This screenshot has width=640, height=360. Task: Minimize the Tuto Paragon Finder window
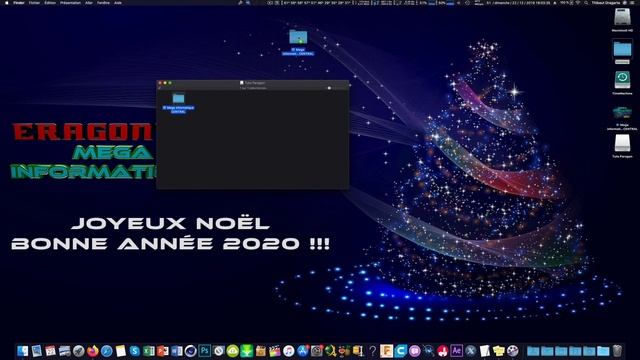click(x=165, y=83)
